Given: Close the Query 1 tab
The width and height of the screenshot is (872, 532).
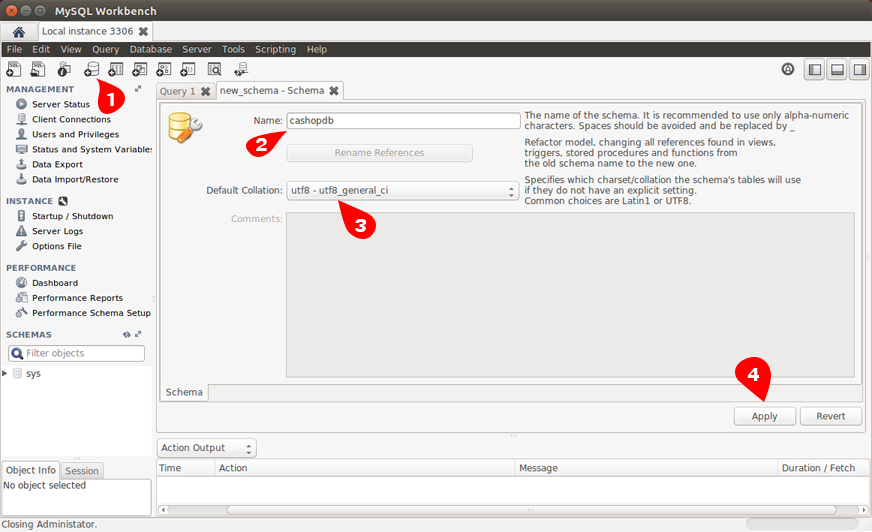Looking at the screenshot, I should coord(206,91).
